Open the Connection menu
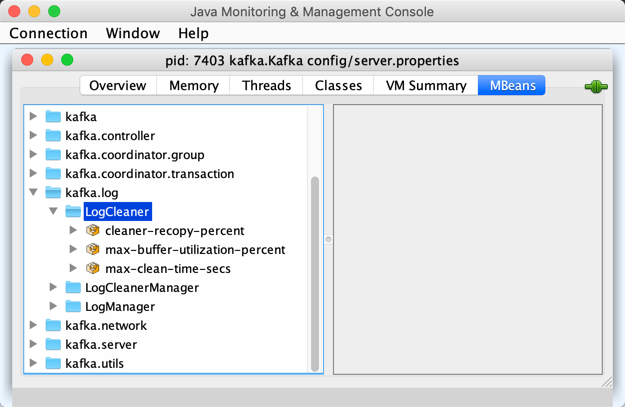The width and height of the screenshot is (625, 407). point(48,33)
